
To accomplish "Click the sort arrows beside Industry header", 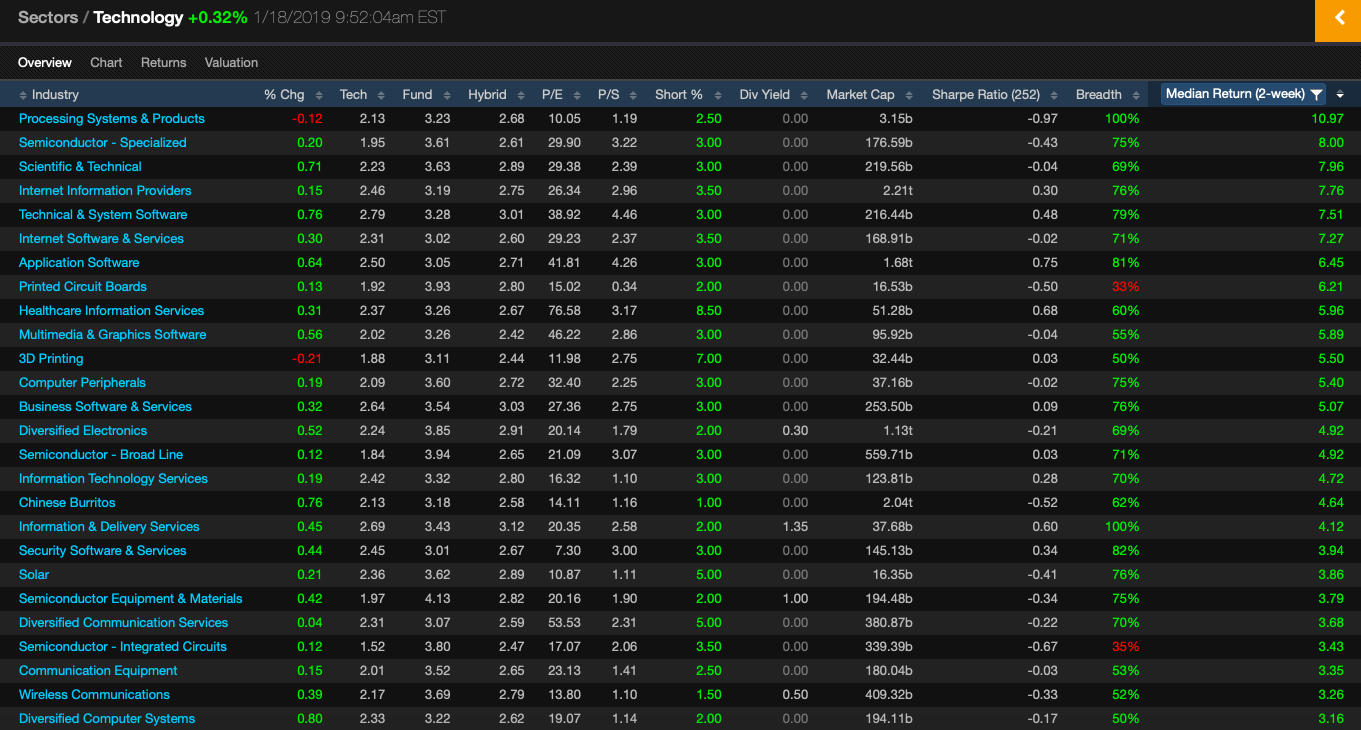I will click(x=24, y=95).
